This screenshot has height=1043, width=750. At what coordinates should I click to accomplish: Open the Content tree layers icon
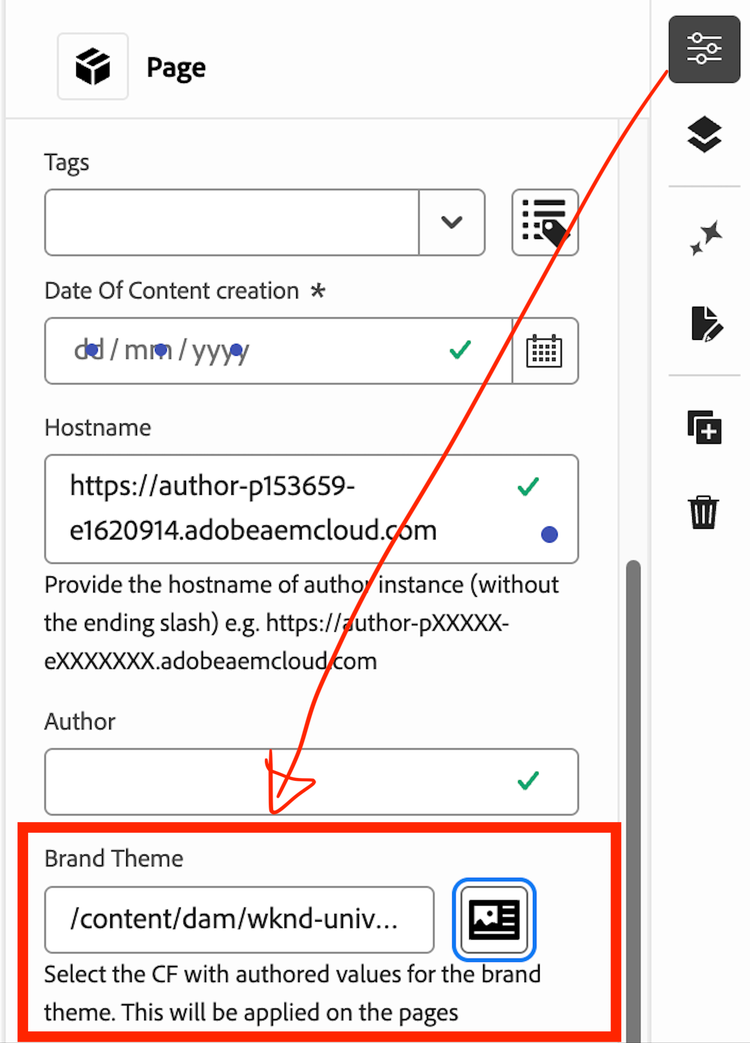tap(704, 134)
